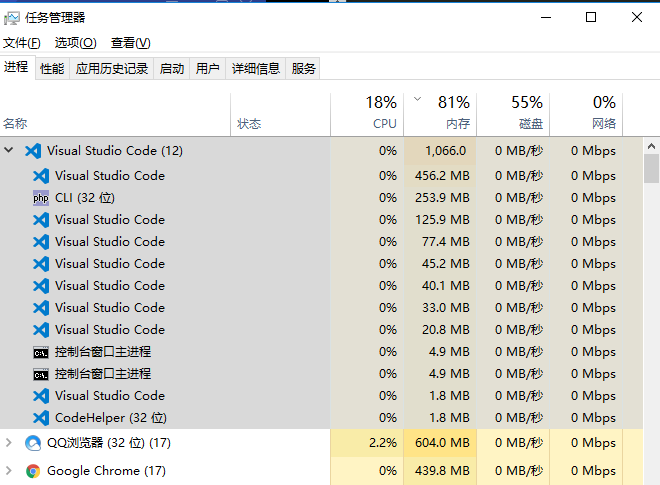Expand the Google Chrome (17) group
The image size is (660, 485).
tap(8, 470)
